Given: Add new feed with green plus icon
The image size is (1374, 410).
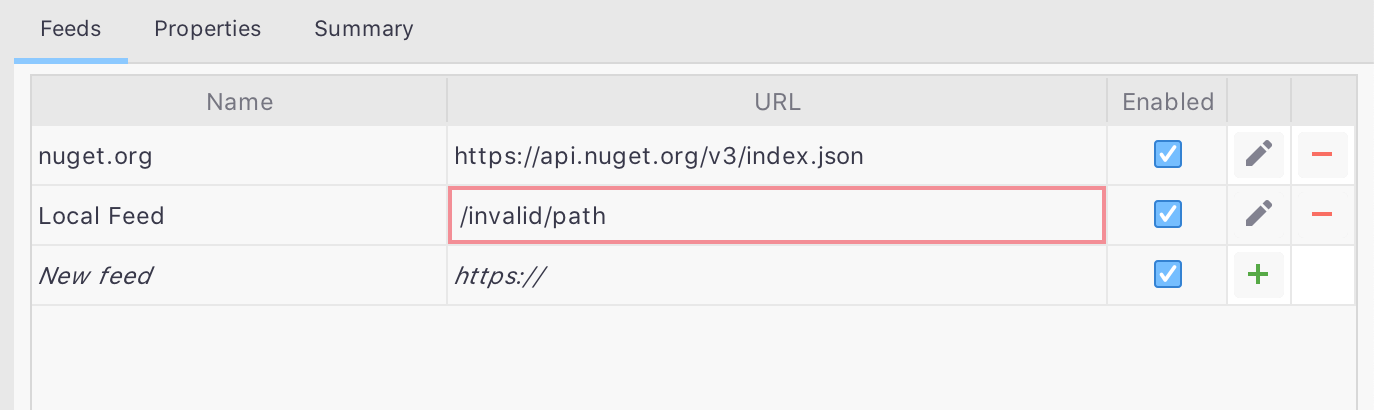Looking at the screenshot, I should point(1259,275).
